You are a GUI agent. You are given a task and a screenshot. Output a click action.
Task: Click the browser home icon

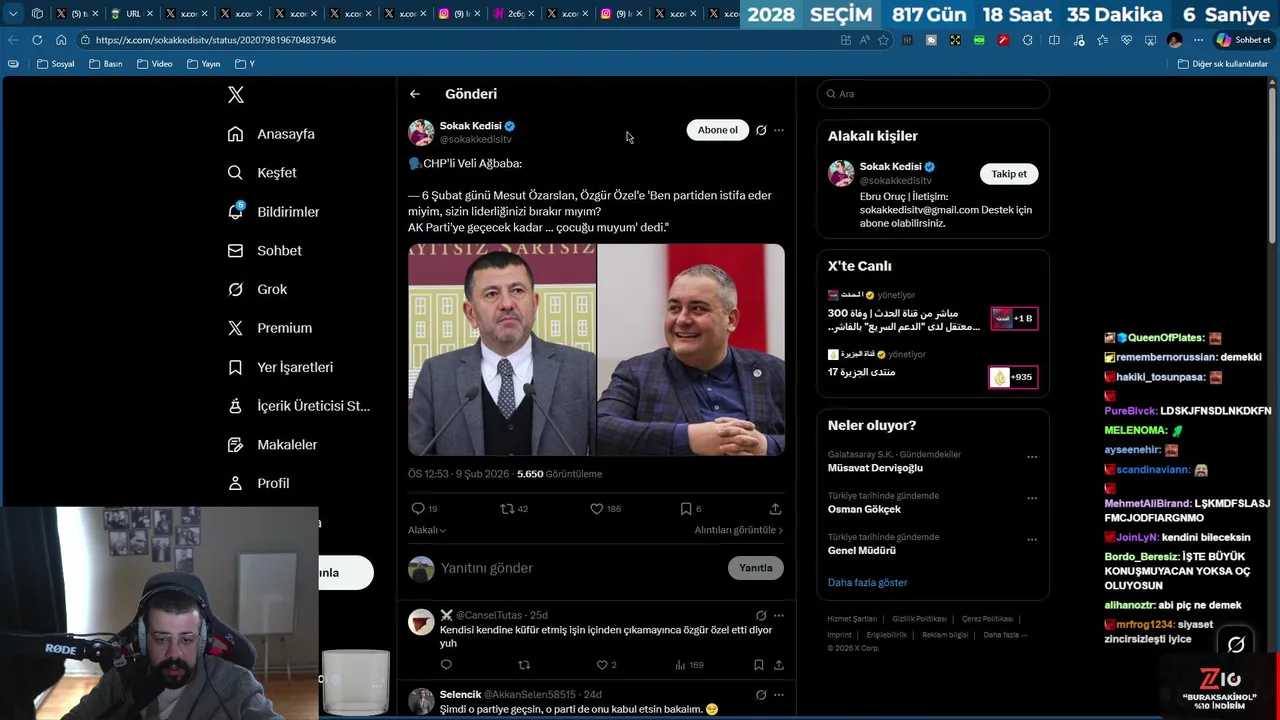click(x=61, y=40)
